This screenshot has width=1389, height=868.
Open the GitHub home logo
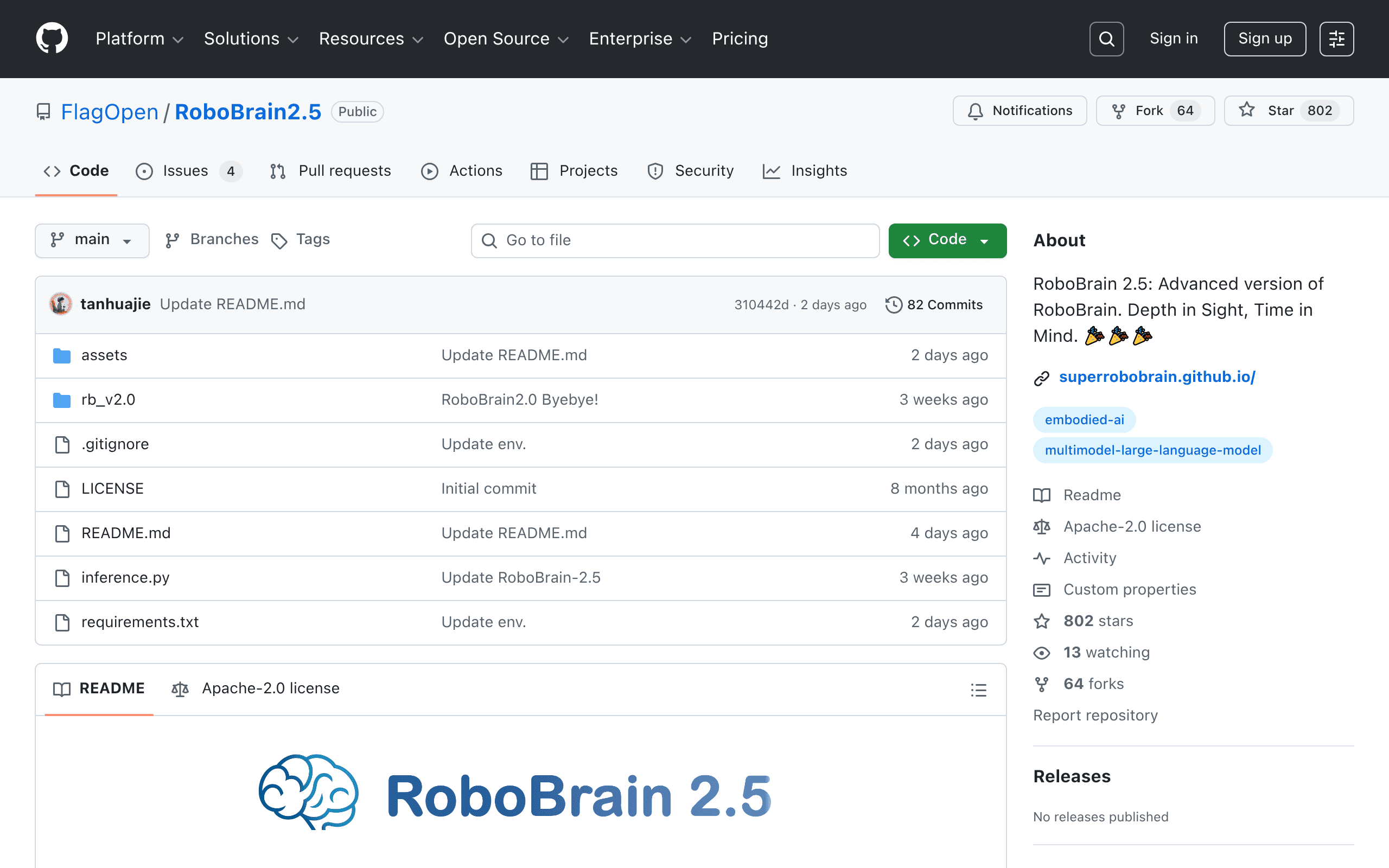[52, 39]
